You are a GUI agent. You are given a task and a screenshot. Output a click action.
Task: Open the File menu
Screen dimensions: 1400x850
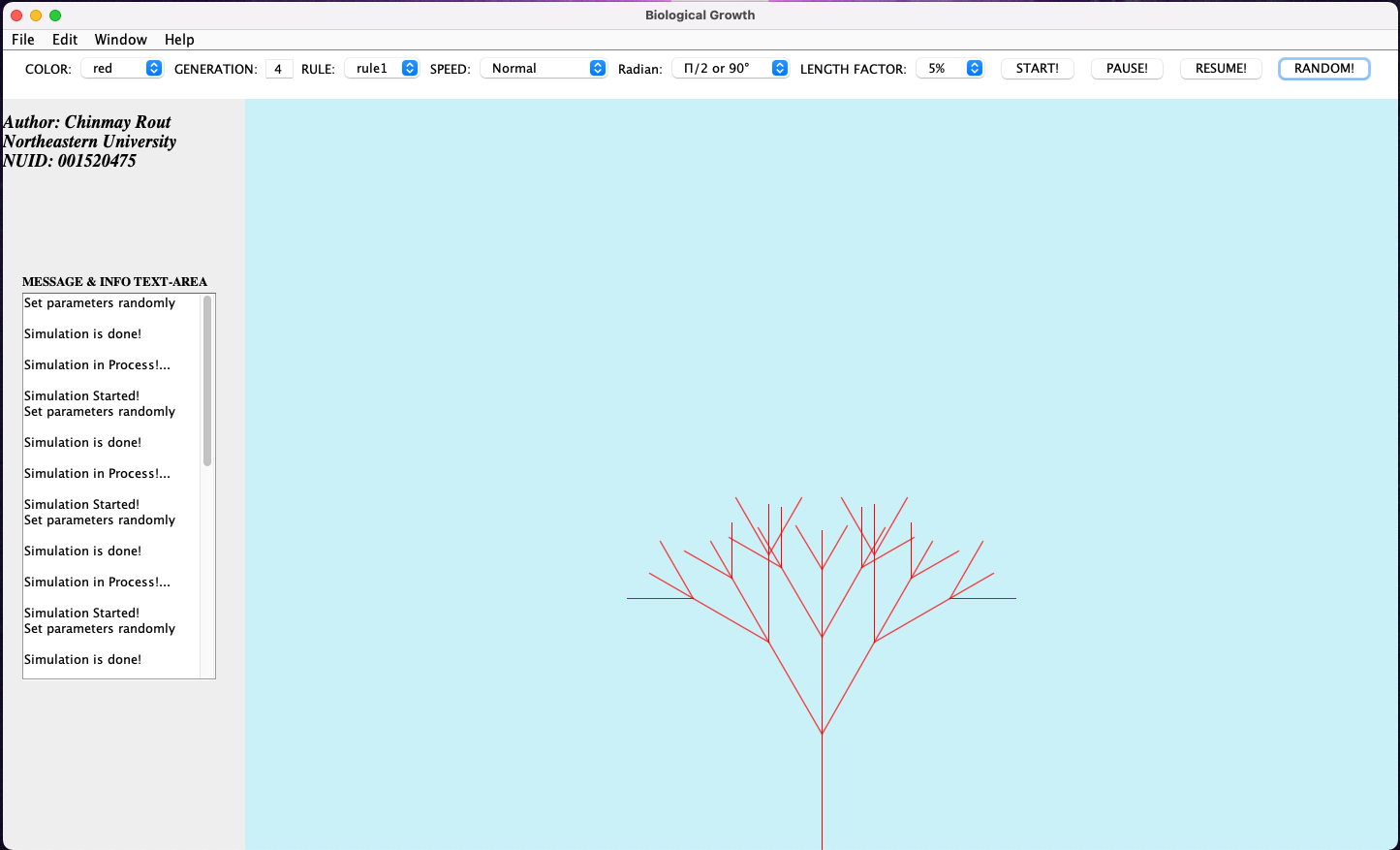click(x=22, y=40)
